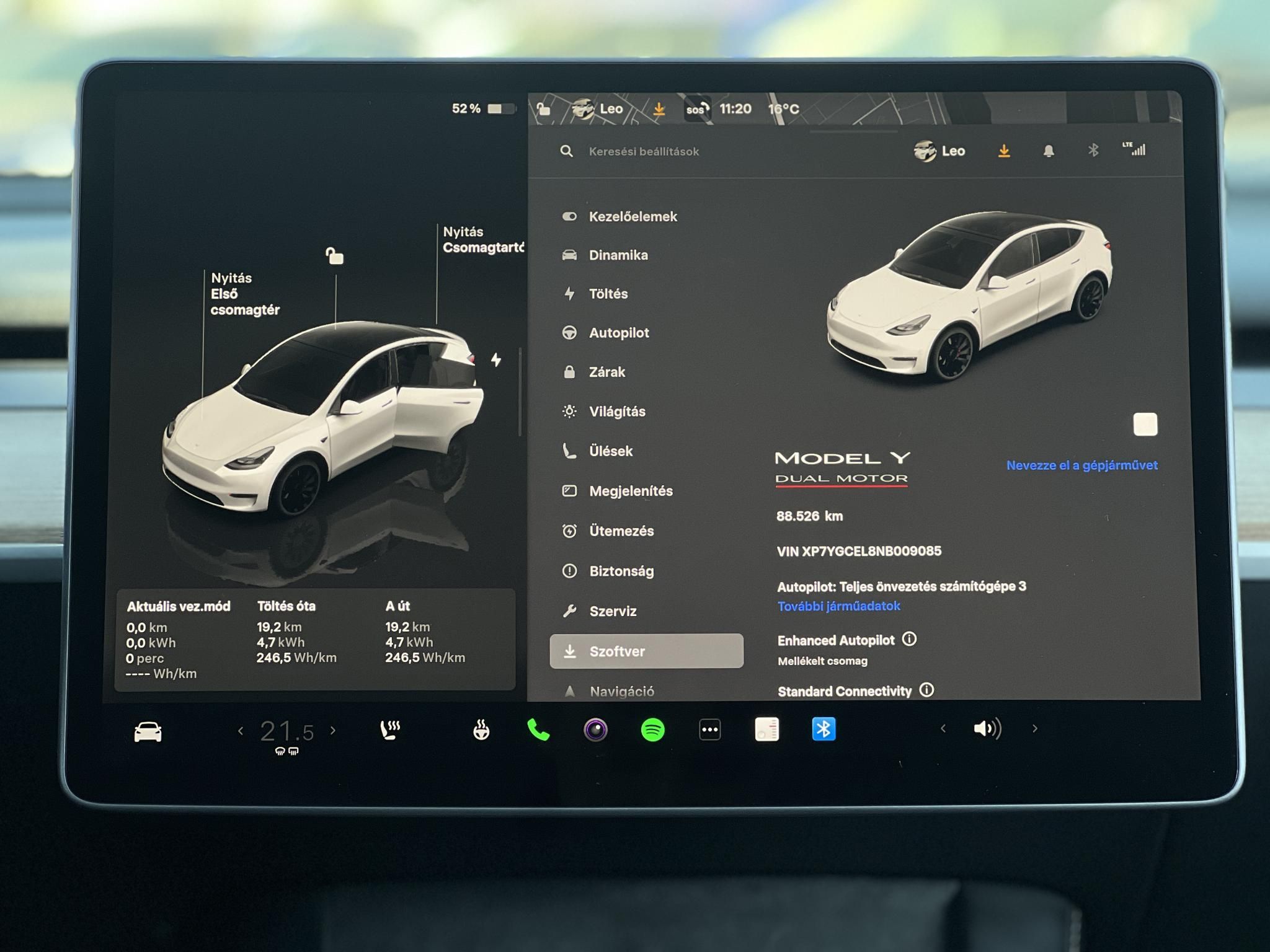
Task: Select Szoftver in the settings sidebar
Action: coord(618,651)
